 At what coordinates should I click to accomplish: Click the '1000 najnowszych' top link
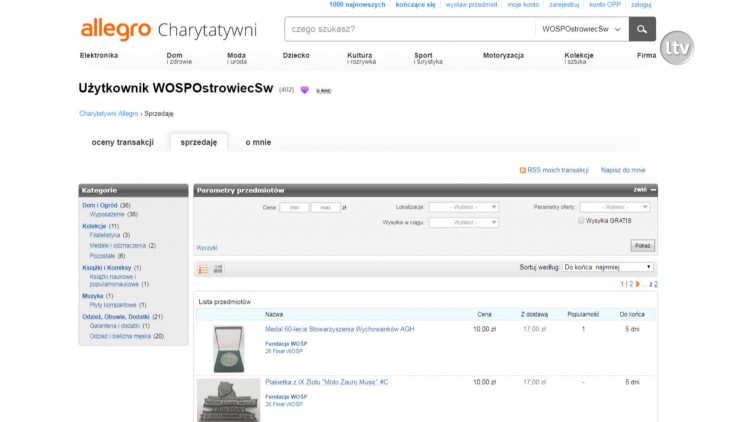pos(357,5)
